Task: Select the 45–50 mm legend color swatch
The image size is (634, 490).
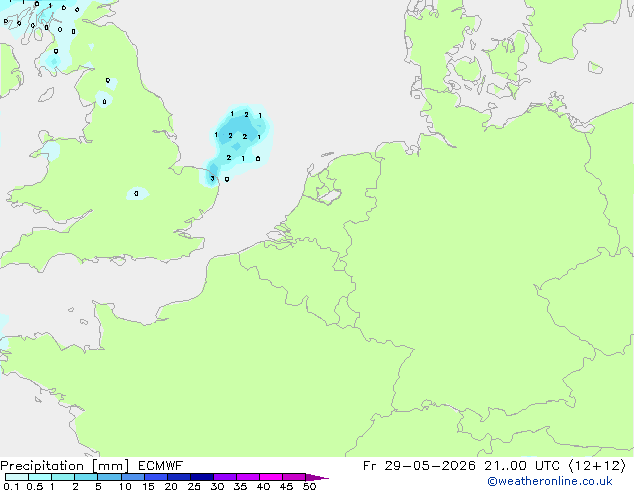Action: click(x=294, y=477)
